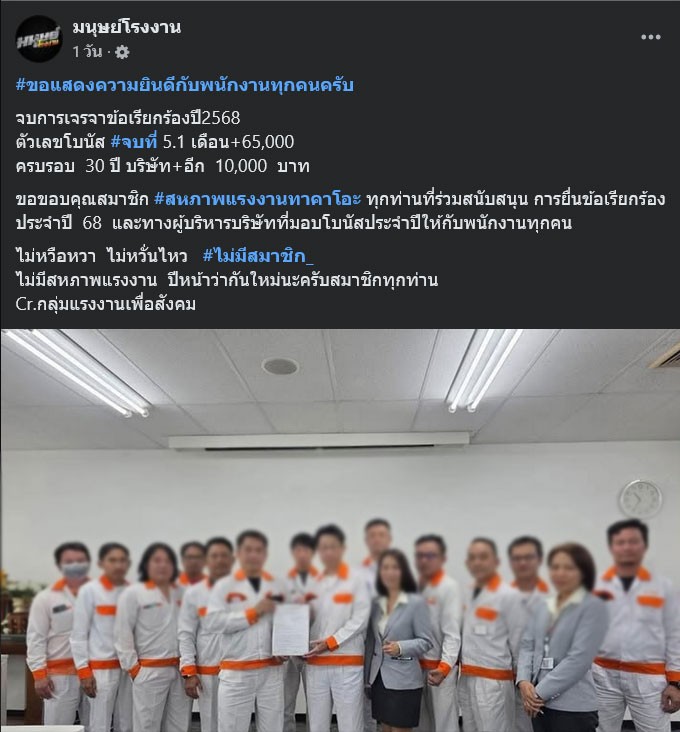This screenshot has height=732, width=680.
Task: Follow the #จบที่ hashtag link
Action: click(x=134, y=142)
